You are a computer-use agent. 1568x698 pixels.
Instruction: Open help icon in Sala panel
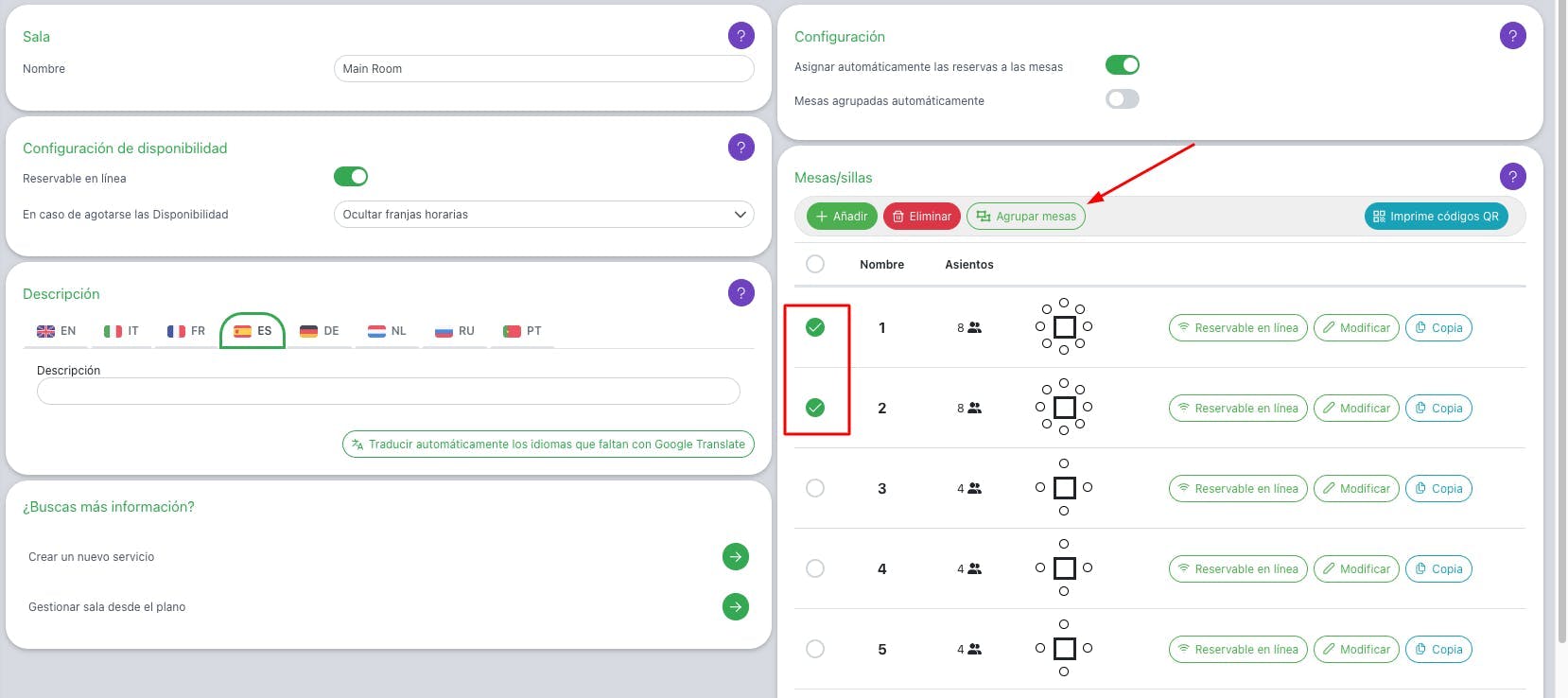(x=741, y=36)
